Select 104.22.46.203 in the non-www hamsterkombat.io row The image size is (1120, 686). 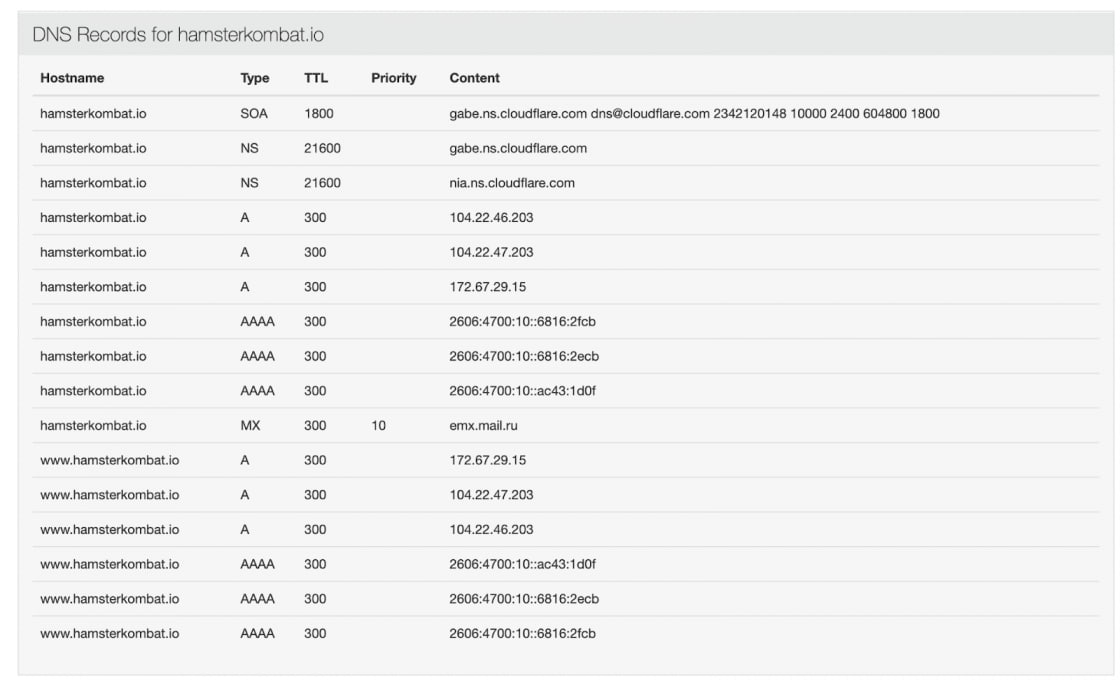tap(491, 217)
